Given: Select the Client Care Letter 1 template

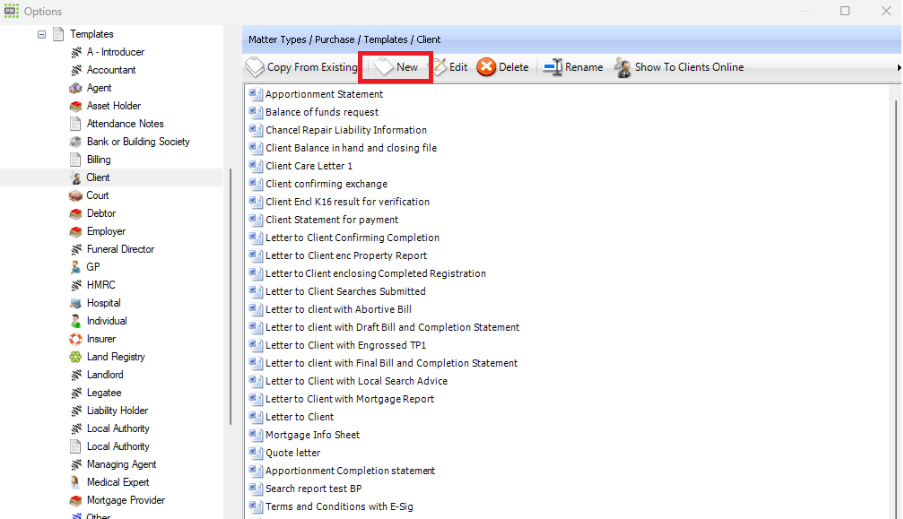Looking at the screenshot, I should tap(308, 166).
